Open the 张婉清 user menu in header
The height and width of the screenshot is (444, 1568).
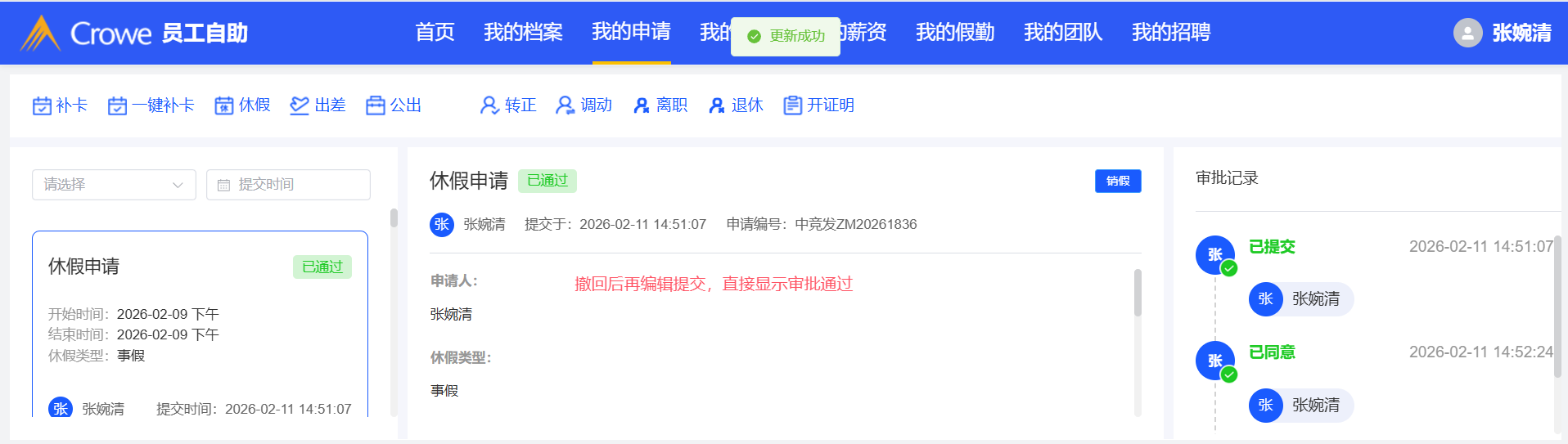click(x=1503, y=33)
